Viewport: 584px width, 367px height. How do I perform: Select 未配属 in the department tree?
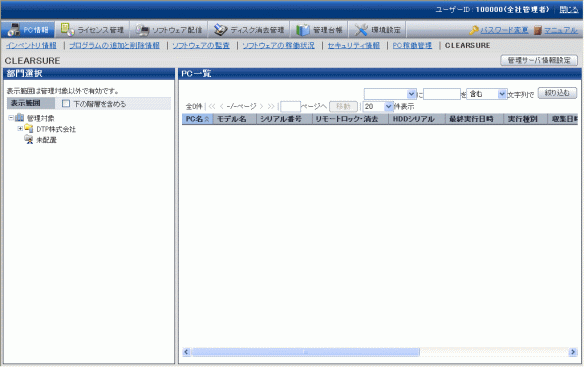pyautogui.click(x=46, y=140)
